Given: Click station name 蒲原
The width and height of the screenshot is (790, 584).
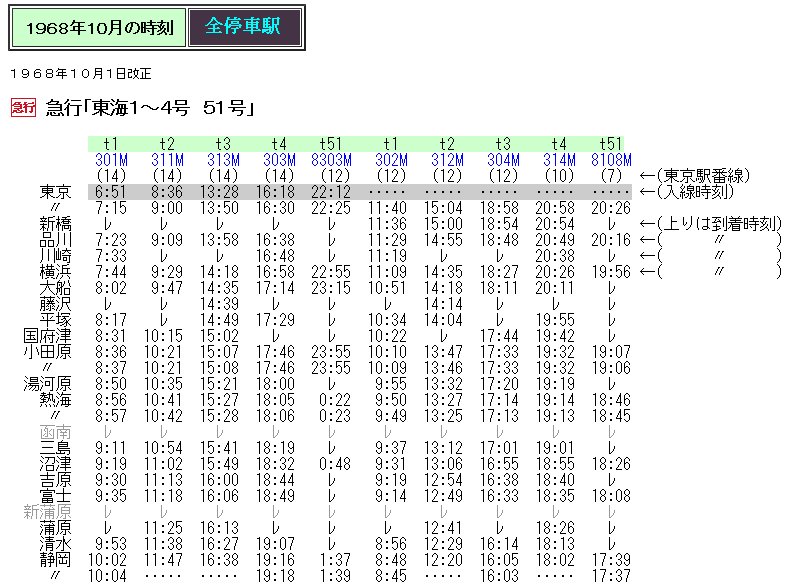Looking at the screenshot, I should coord(55,529).
